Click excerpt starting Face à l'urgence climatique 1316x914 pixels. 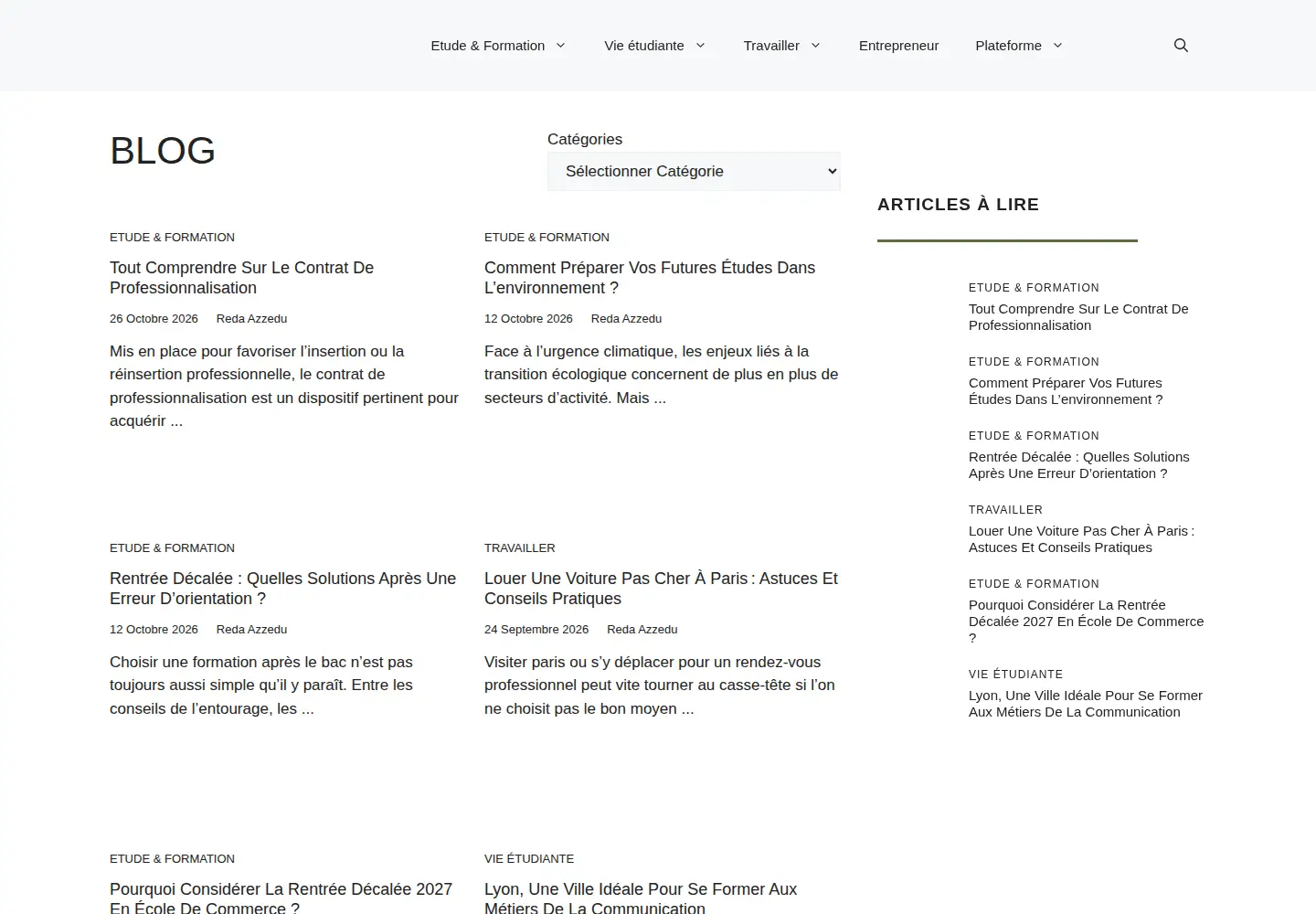pos(662,375)
